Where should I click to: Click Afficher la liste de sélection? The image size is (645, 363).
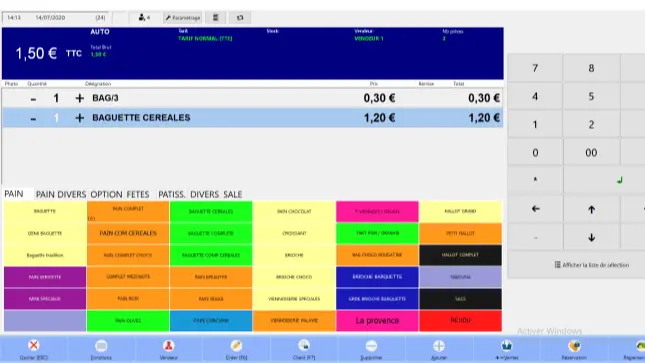pos(592,265)
